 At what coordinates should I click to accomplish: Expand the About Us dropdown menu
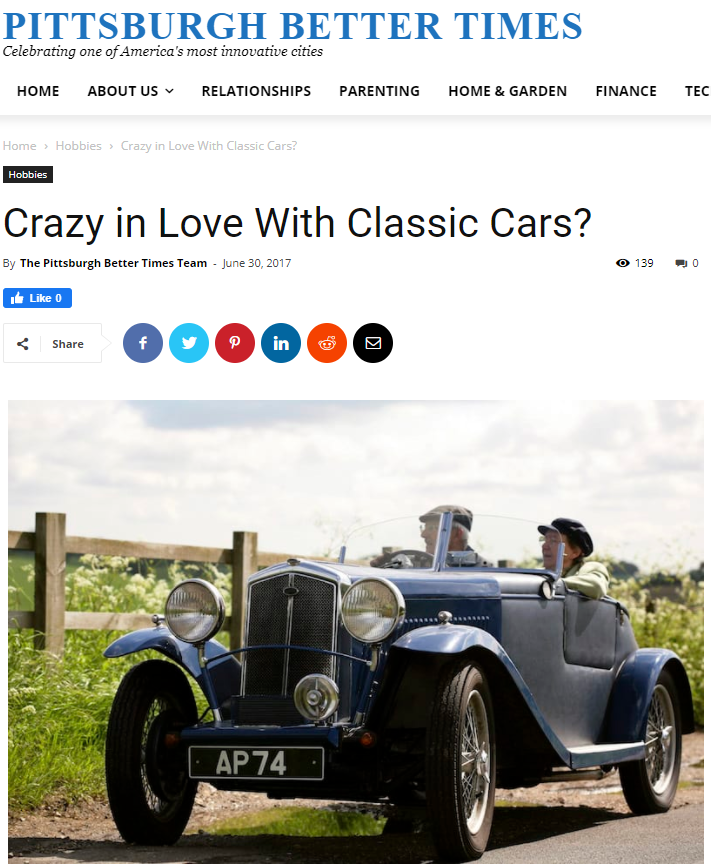pos(131,91)
